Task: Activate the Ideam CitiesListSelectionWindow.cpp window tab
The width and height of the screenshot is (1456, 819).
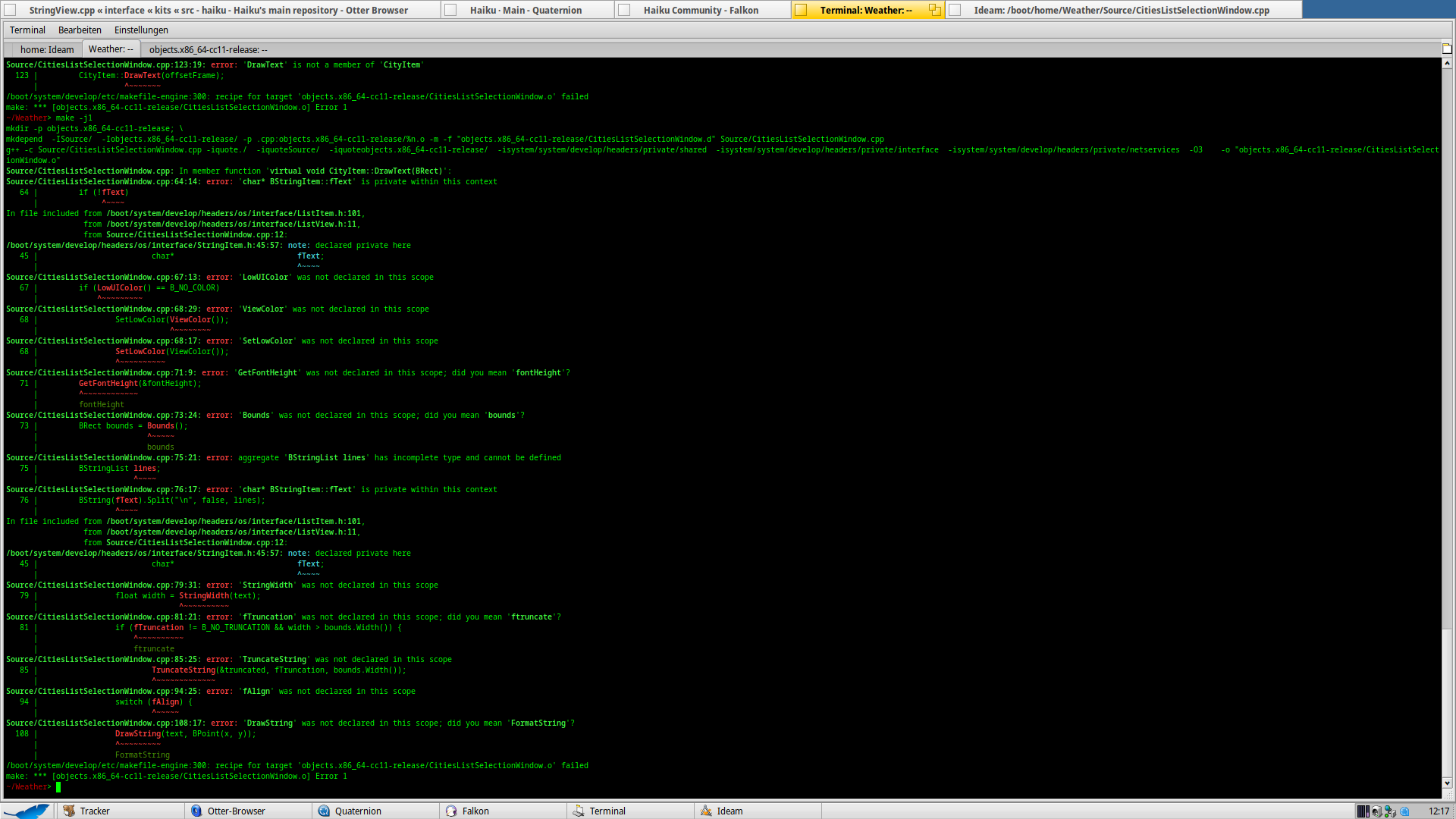Action: tap(1122, 10)
